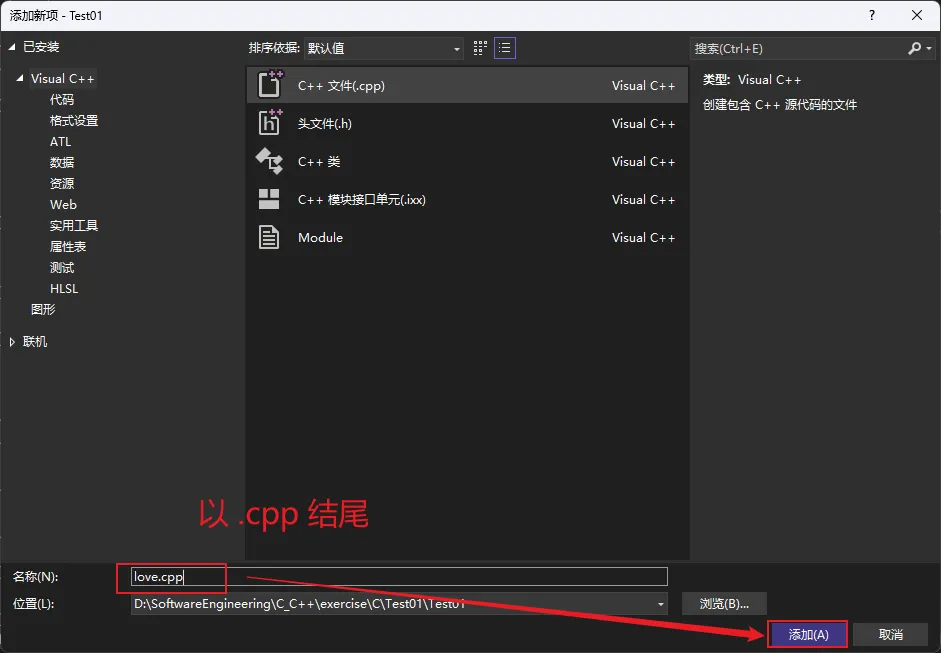This screenshot has width=941, height=653.
Task: Select the 资源 category
Action: (62, 184)
